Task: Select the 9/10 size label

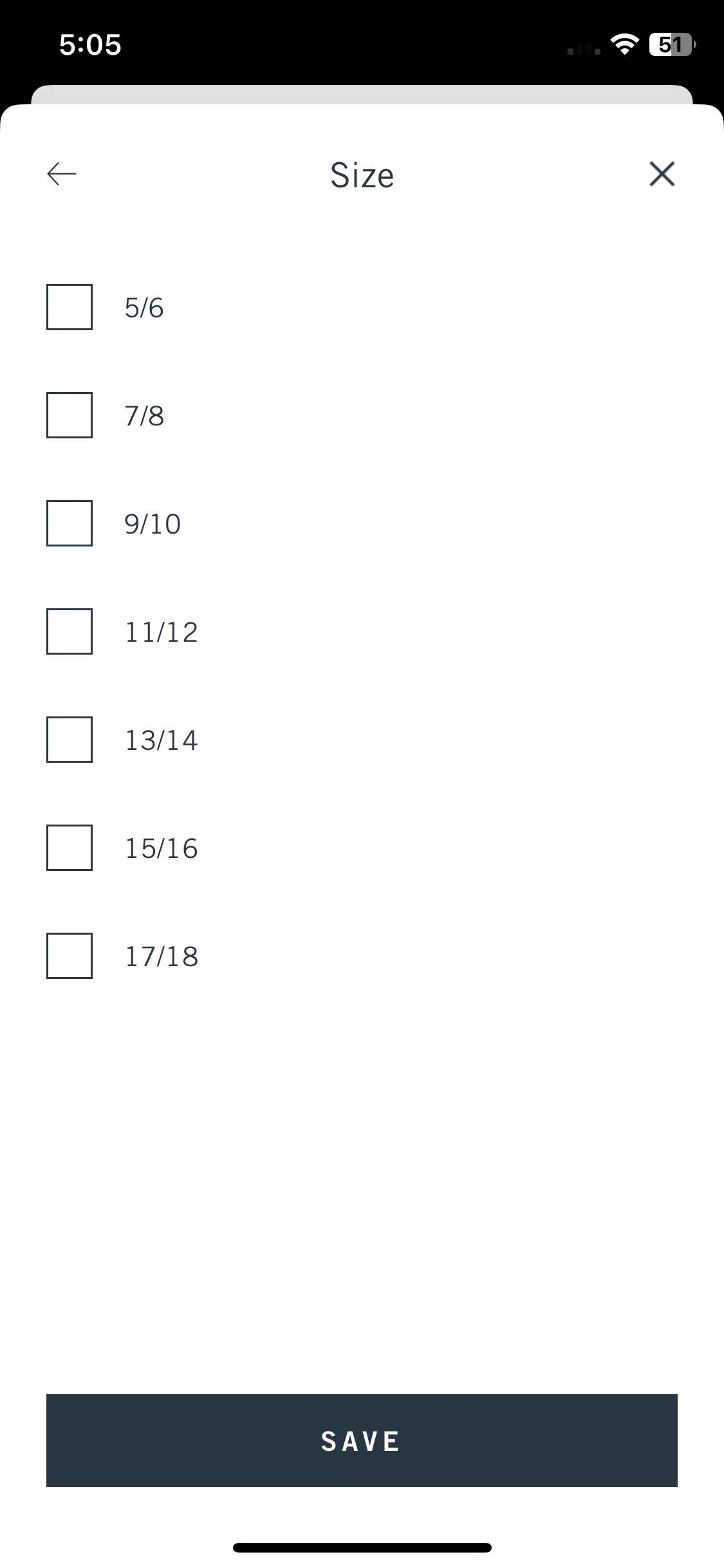Action: [x=153, y=524]
